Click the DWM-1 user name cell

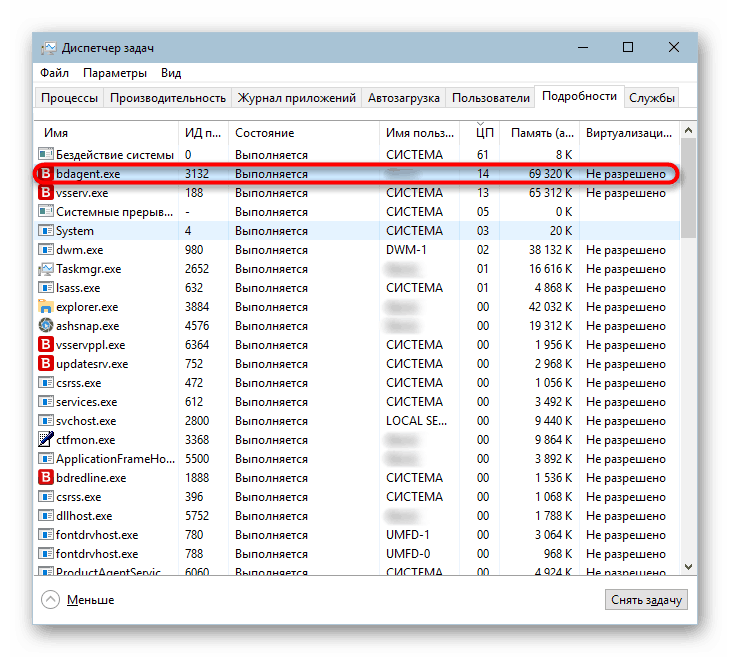pos(406,250)
